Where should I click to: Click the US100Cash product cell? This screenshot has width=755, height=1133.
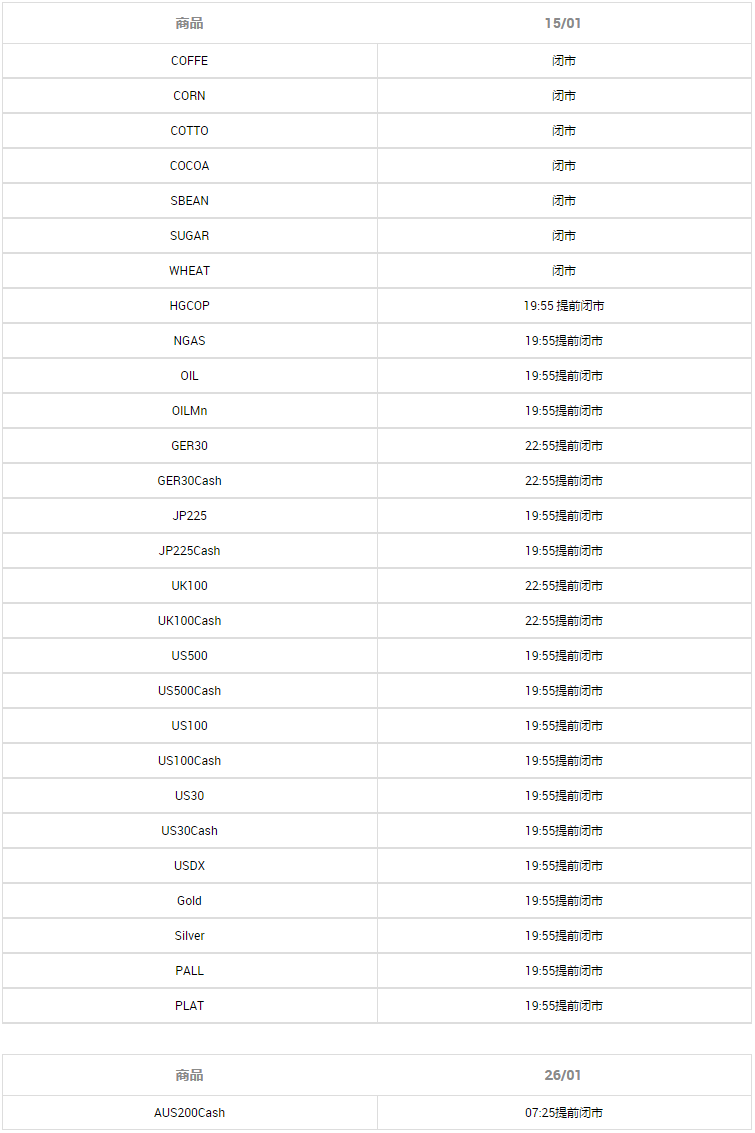point(189,761)
